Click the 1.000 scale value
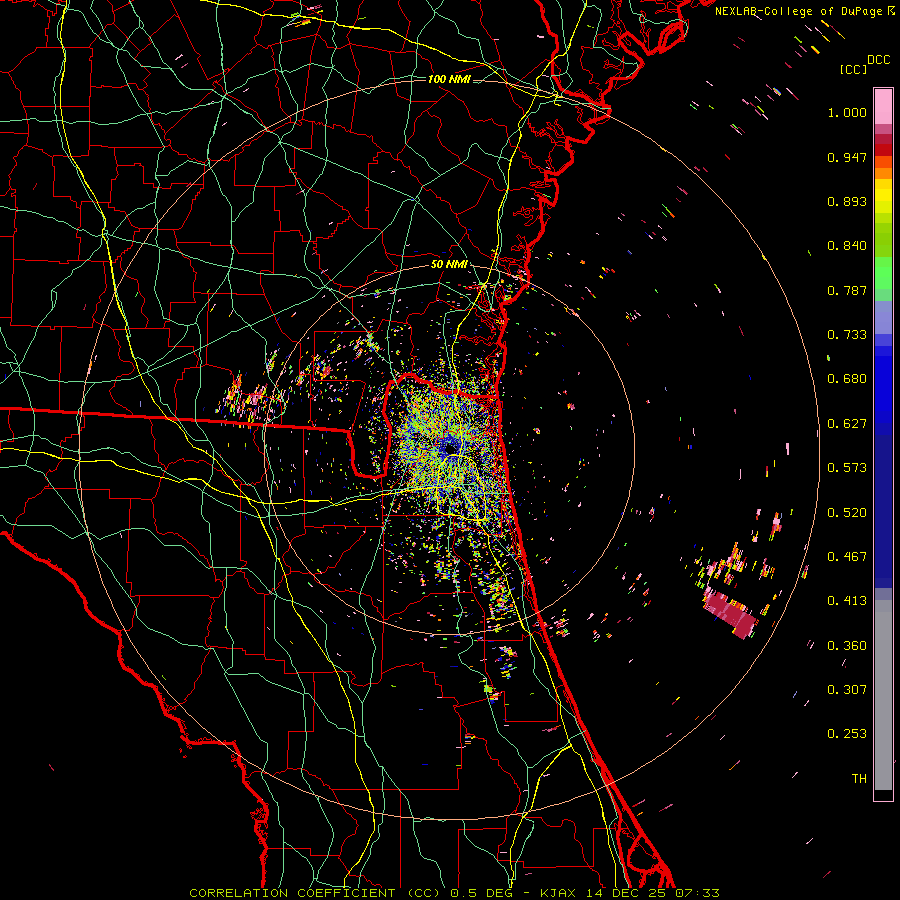The width and height of the screenshot is (900, 900). click(847, 112)
